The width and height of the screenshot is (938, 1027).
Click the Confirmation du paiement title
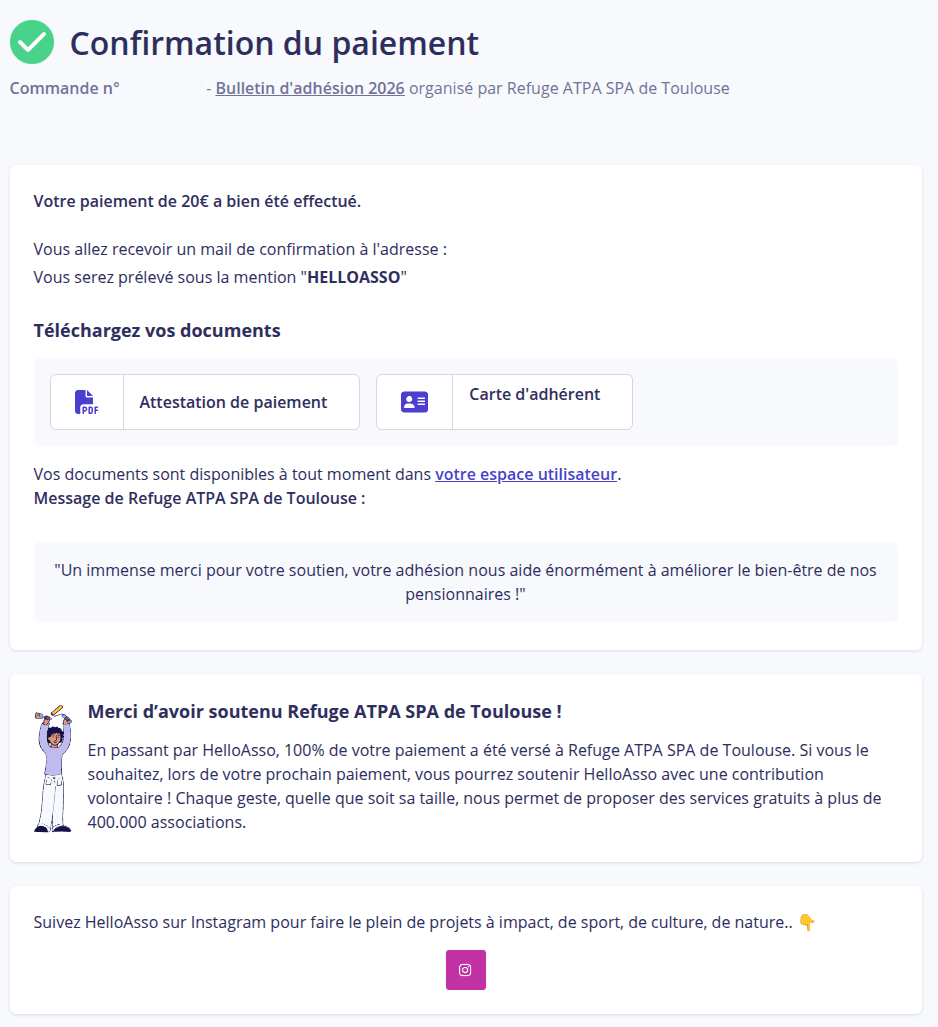coord(273,43)
